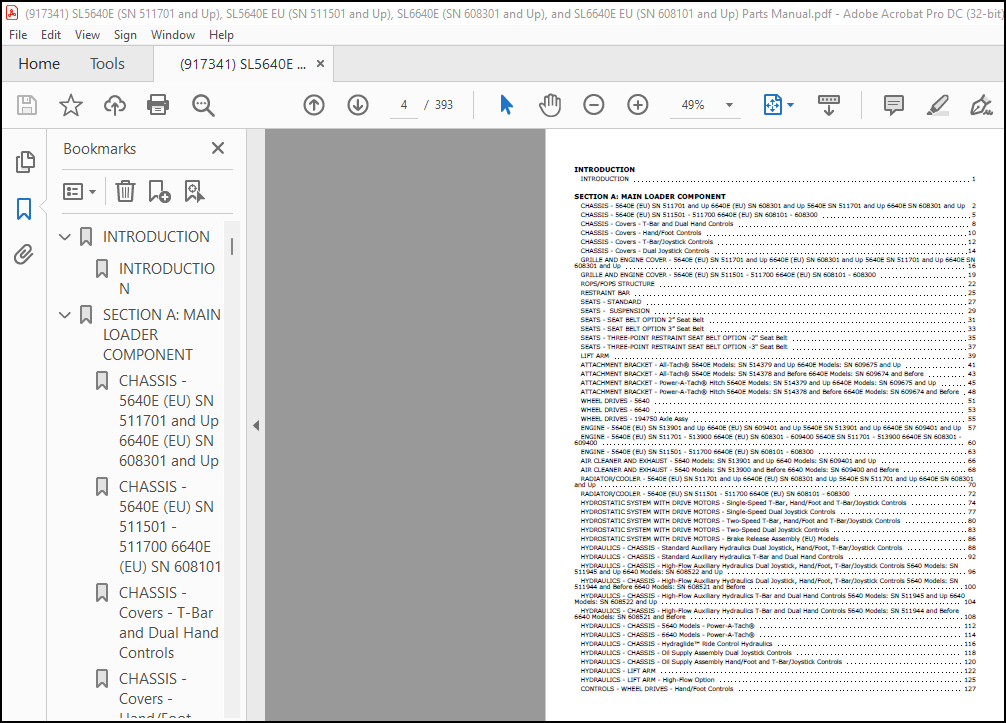Switch to the Tools tab
The width and height of the screenshot is (1006, 723).
(107, 64)
